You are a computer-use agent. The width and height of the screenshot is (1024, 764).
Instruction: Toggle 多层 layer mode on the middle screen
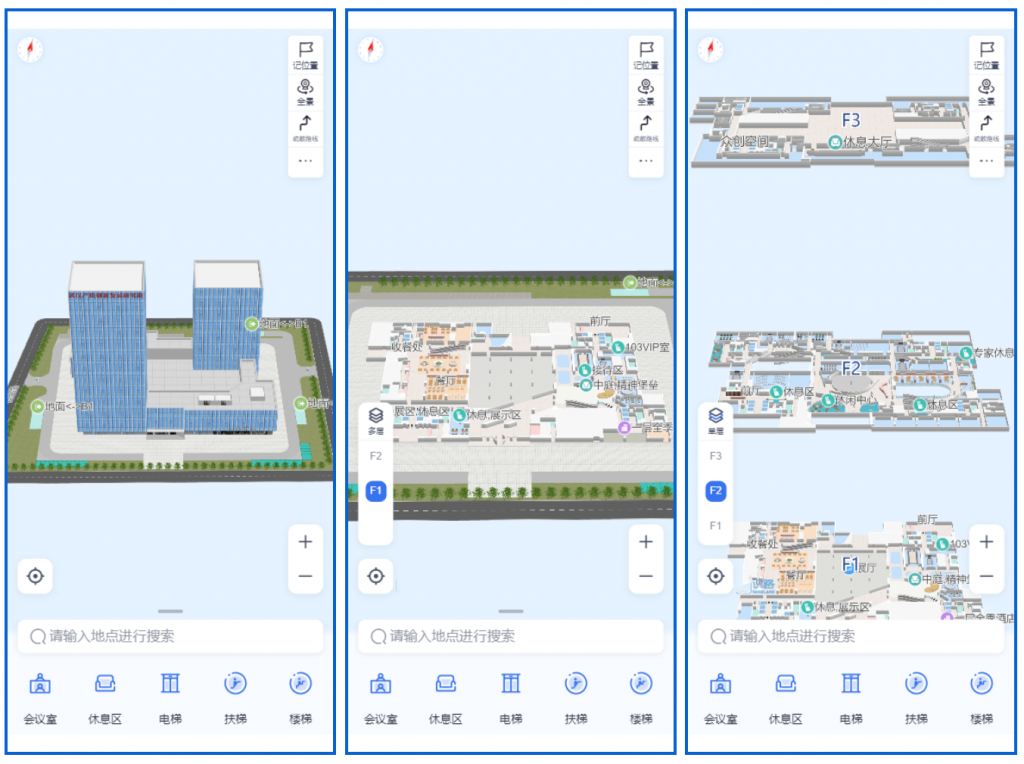pos(376,420)
